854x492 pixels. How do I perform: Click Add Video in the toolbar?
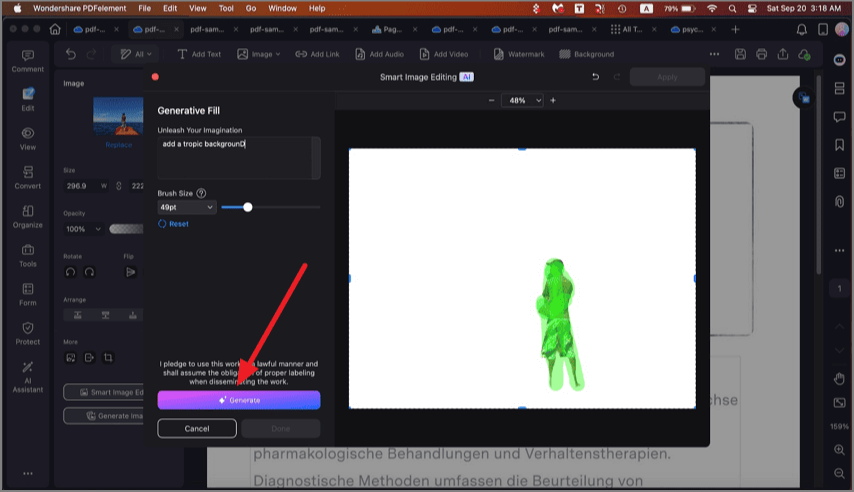(x=444, y=54)
